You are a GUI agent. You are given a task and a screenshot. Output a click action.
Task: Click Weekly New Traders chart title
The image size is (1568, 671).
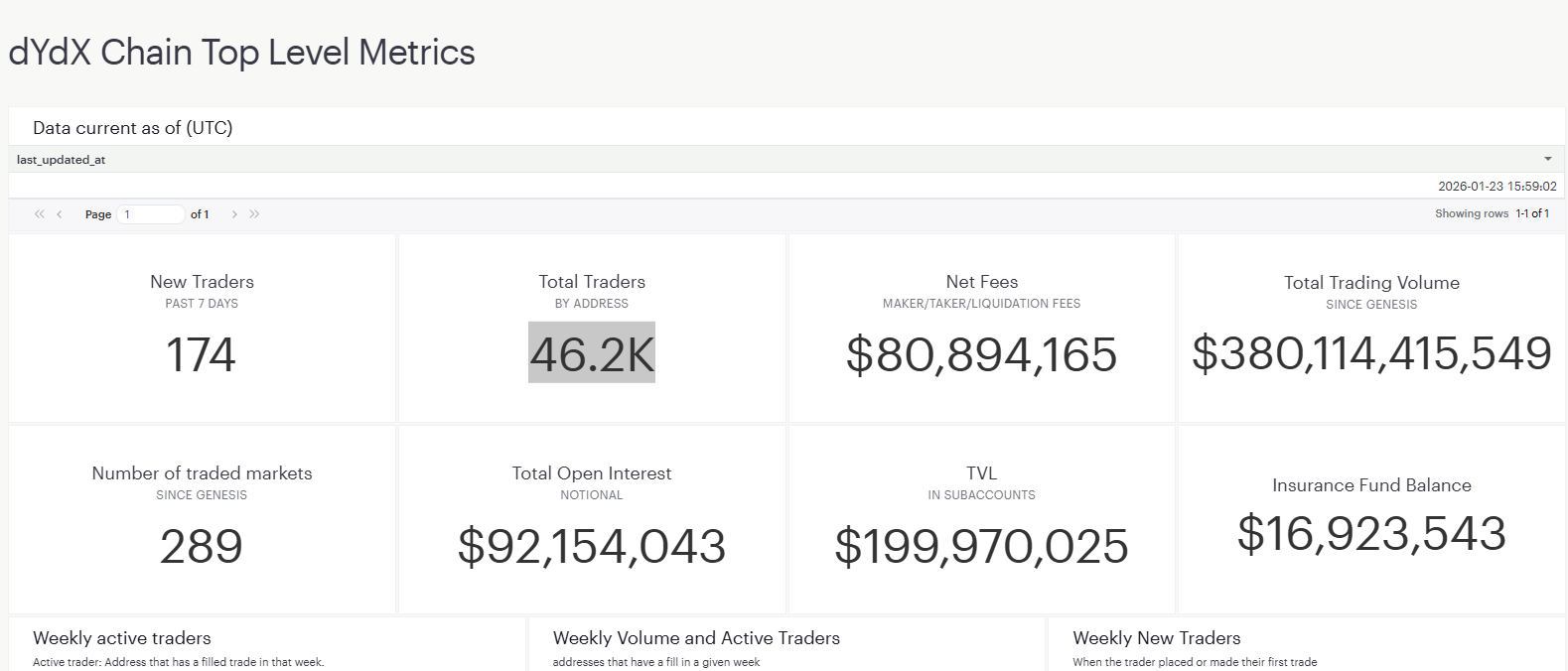click(1157, 638)
